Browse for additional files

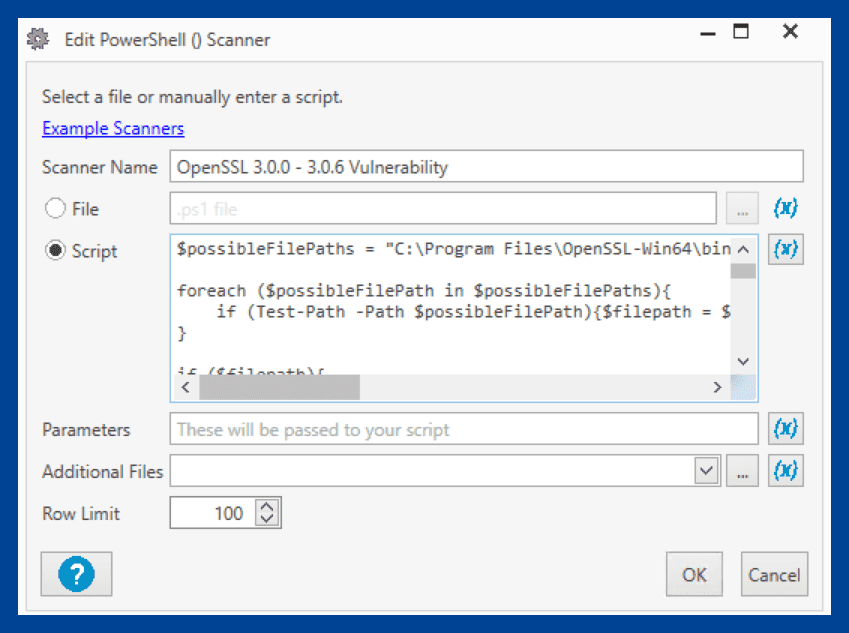coord(742,471)
